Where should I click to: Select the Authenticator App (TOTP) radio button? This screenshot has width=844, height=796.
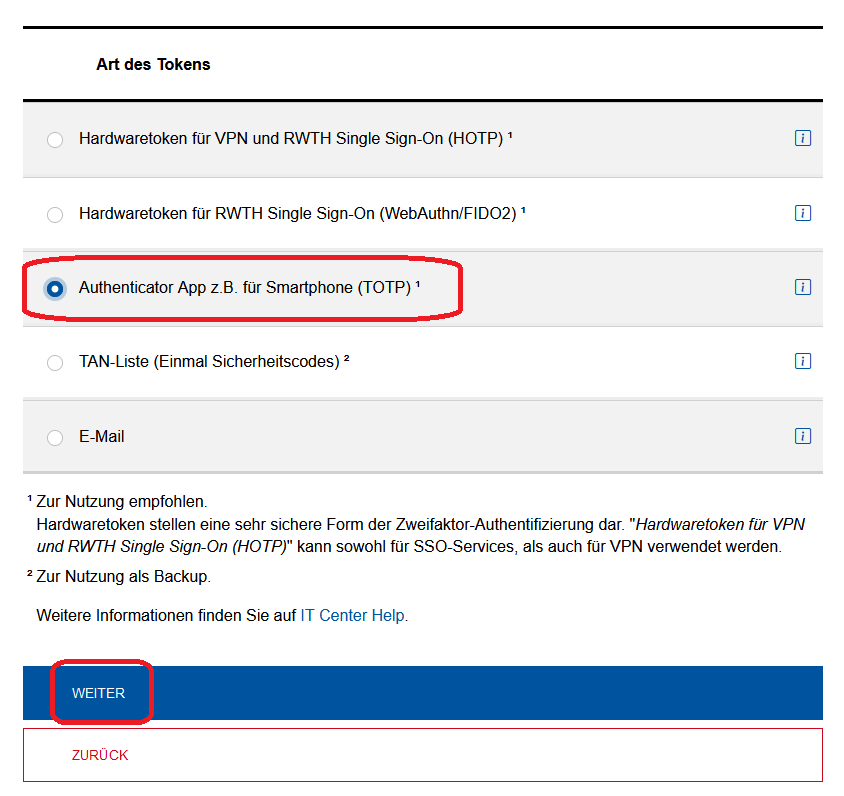(x=55, y=288)
